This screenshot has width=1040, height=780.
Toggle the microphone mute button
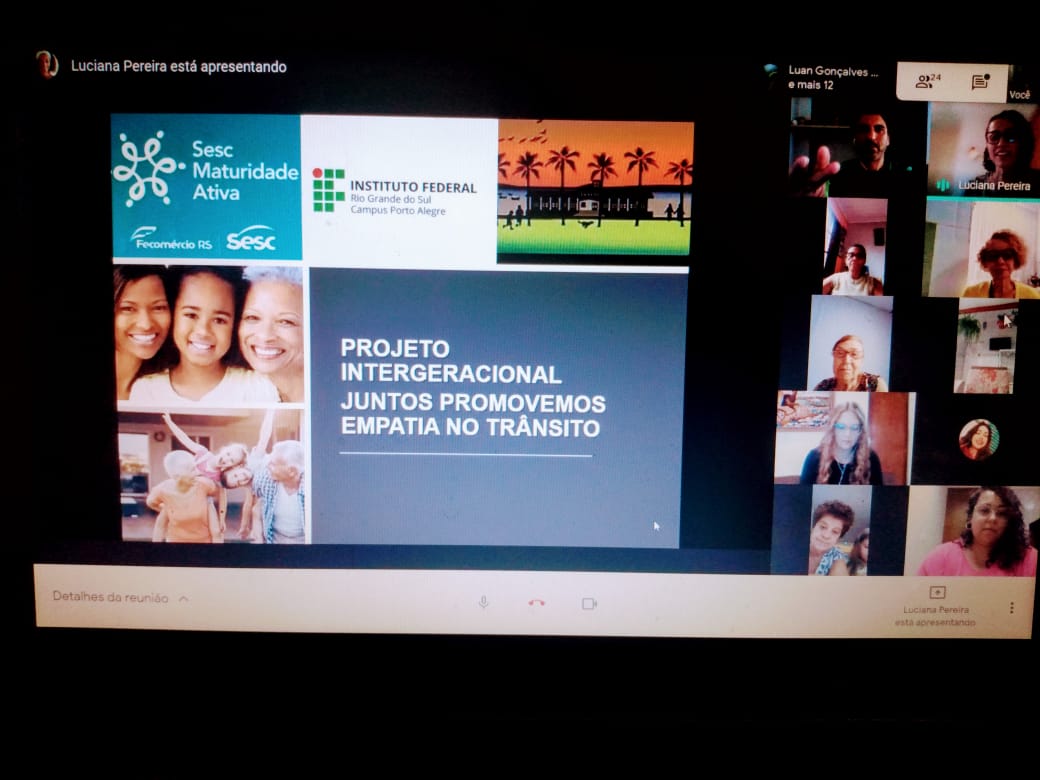tap(484, 602)
